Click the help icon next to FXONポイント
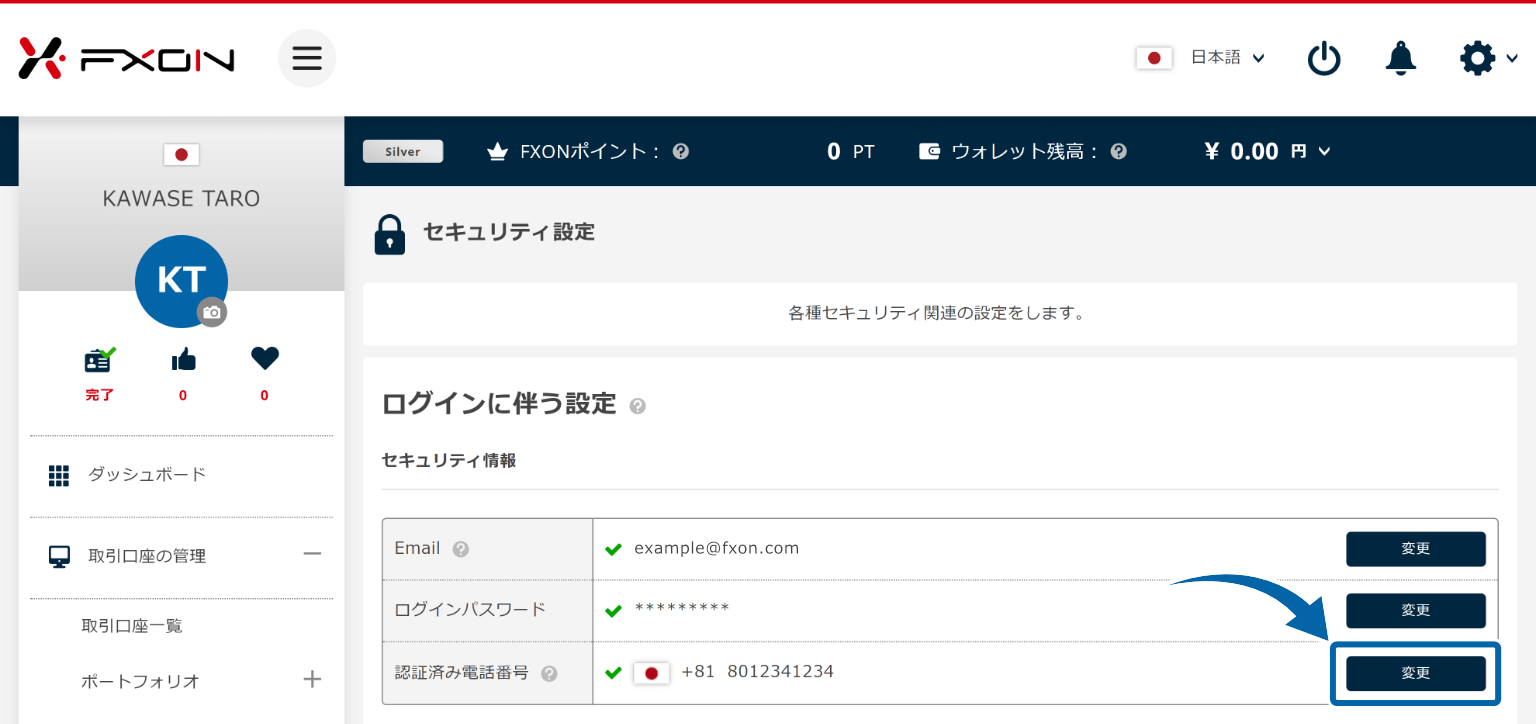Screen dimensions: 1536x724 point(681,152)
